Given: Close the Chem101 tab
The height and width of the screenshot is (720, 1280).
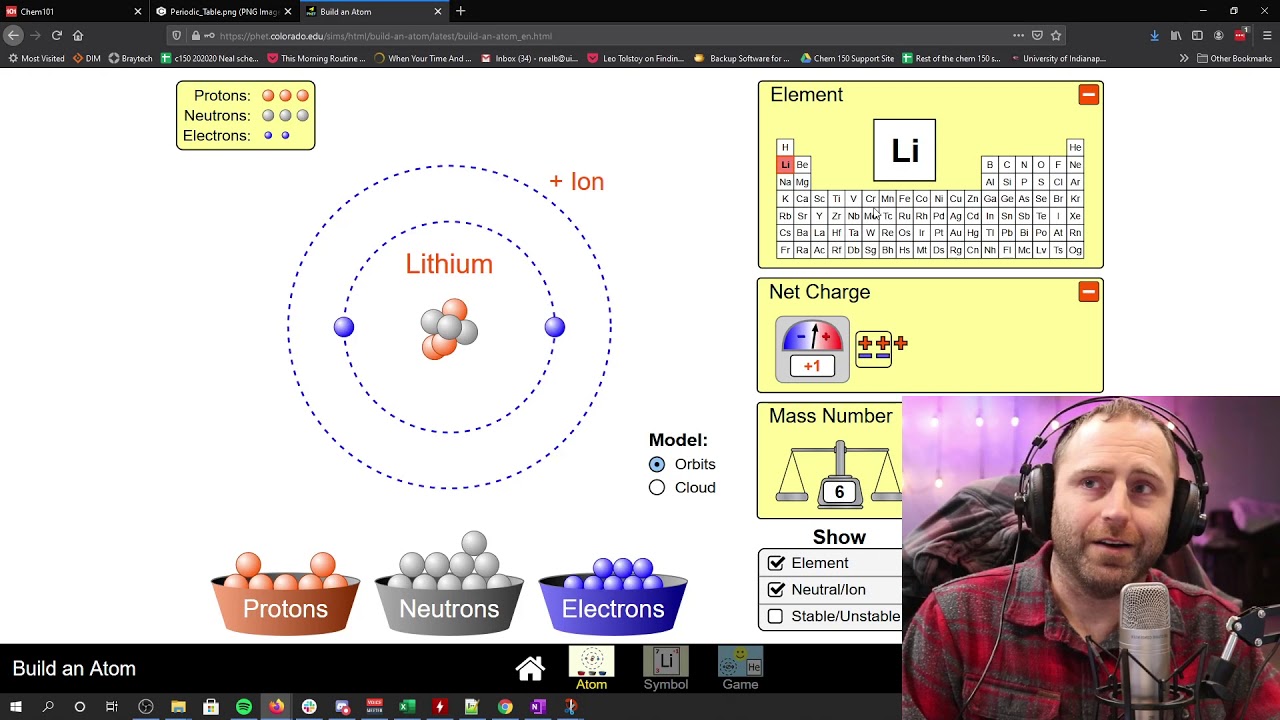Looking at the screenshot, I should pos(138,12).
